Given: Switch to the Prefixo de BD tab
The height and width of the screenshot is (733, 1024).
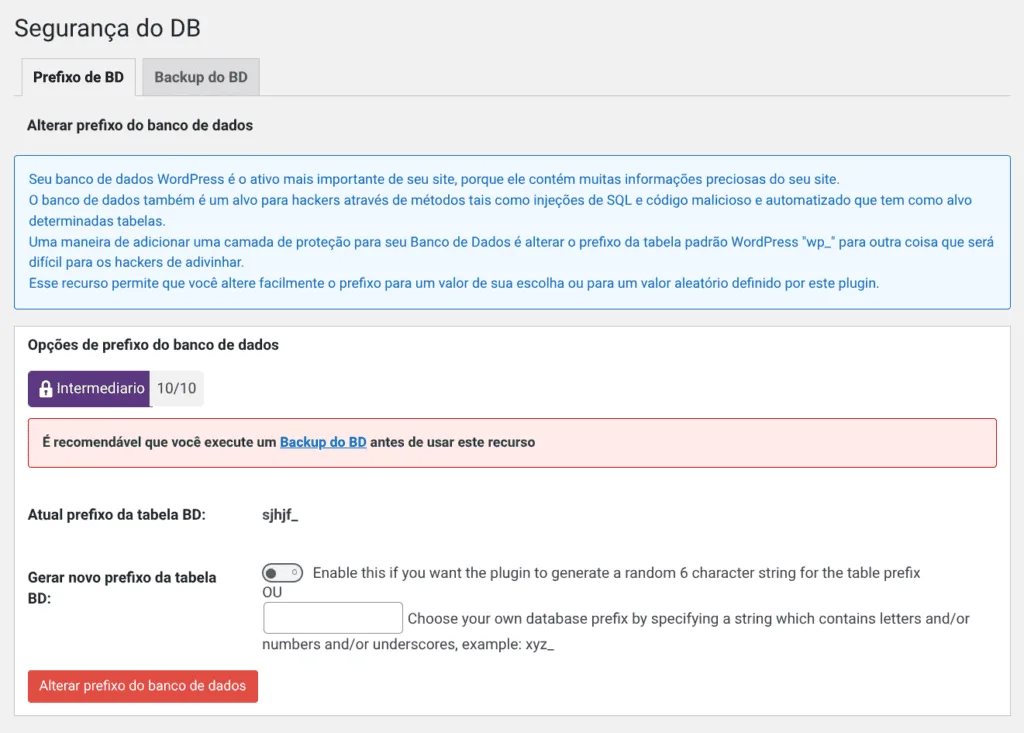Looking at the screenshot, I should point(78,77).
